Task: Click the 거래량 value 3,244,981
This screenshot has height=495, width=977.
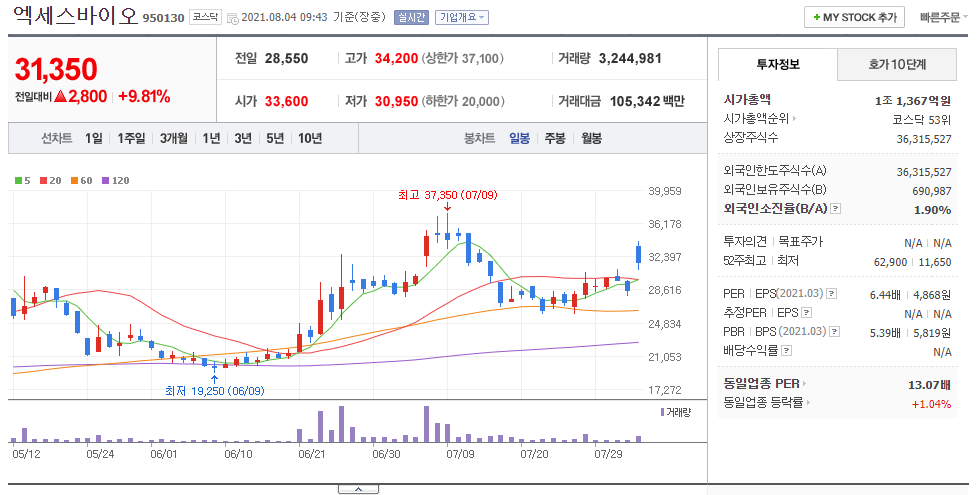Action: tap(630, 59)
